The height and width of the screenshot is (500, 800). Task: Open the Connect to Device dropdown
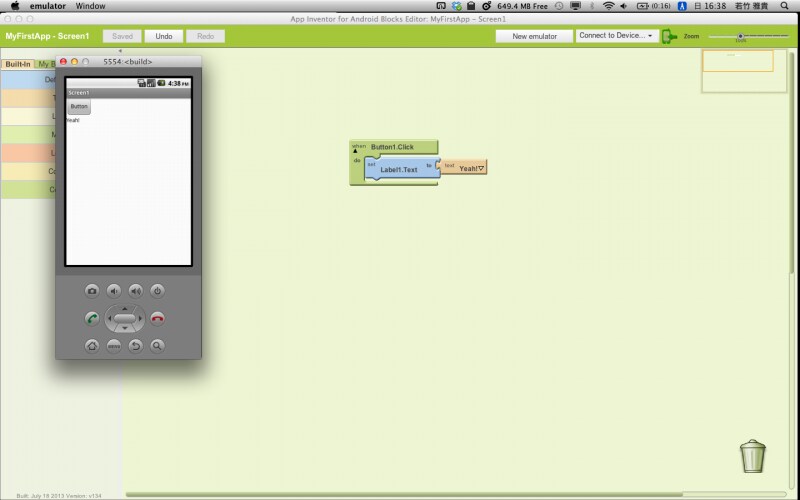click(616, 36)
